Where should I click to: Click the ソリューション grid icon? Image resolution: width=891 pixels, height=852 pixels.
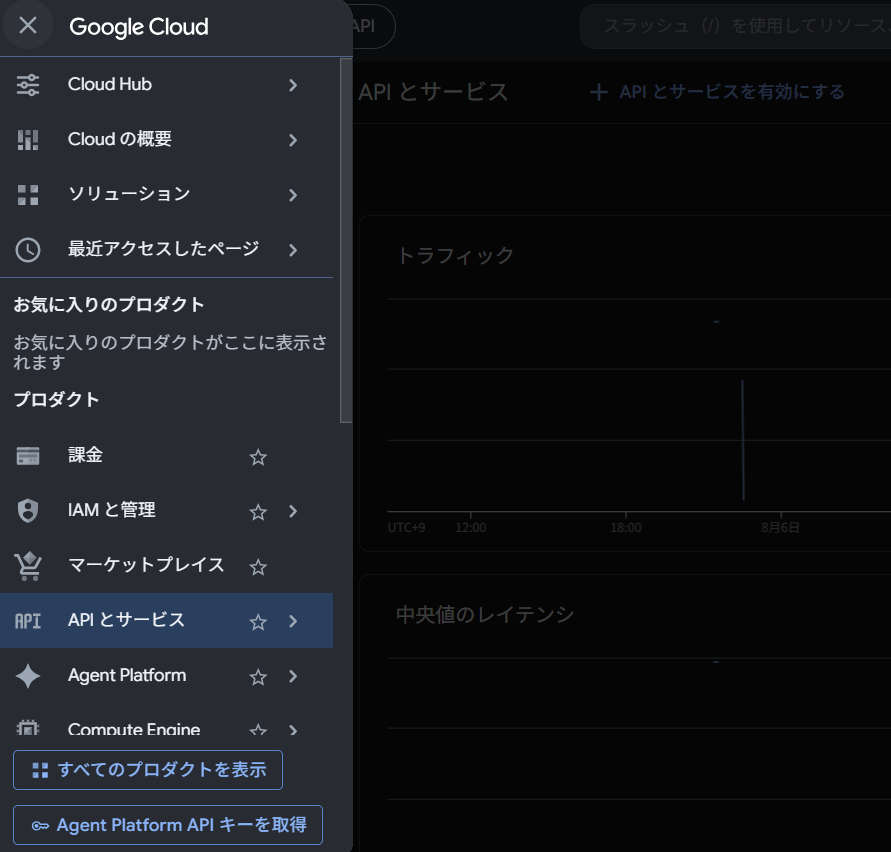click(28, 195)
